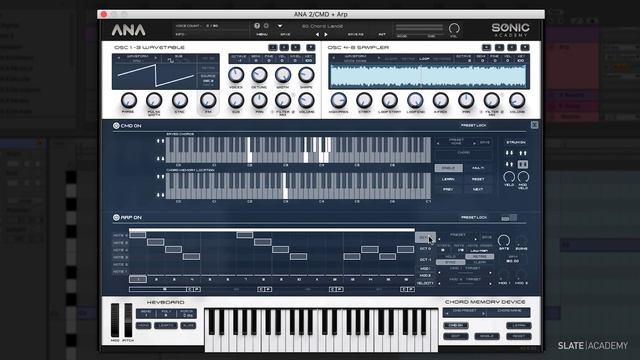Click the CMD Velo knob
Viewport: 640px width, 360px height.
[x=509, y=177]
